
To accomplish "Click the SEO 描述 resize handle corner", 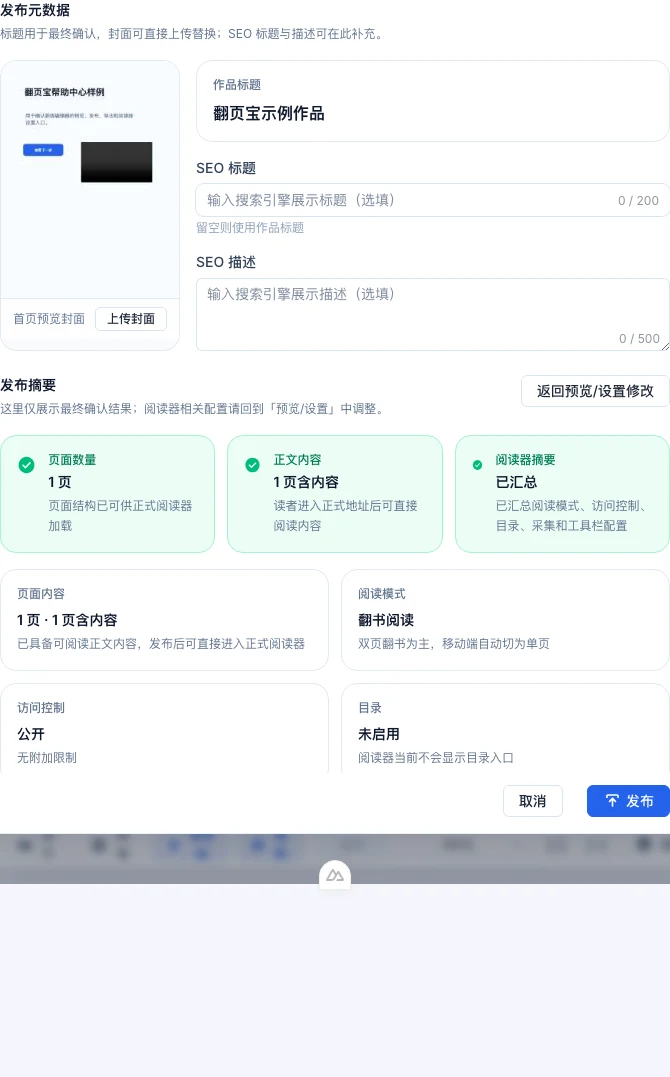I will point(665,347).
